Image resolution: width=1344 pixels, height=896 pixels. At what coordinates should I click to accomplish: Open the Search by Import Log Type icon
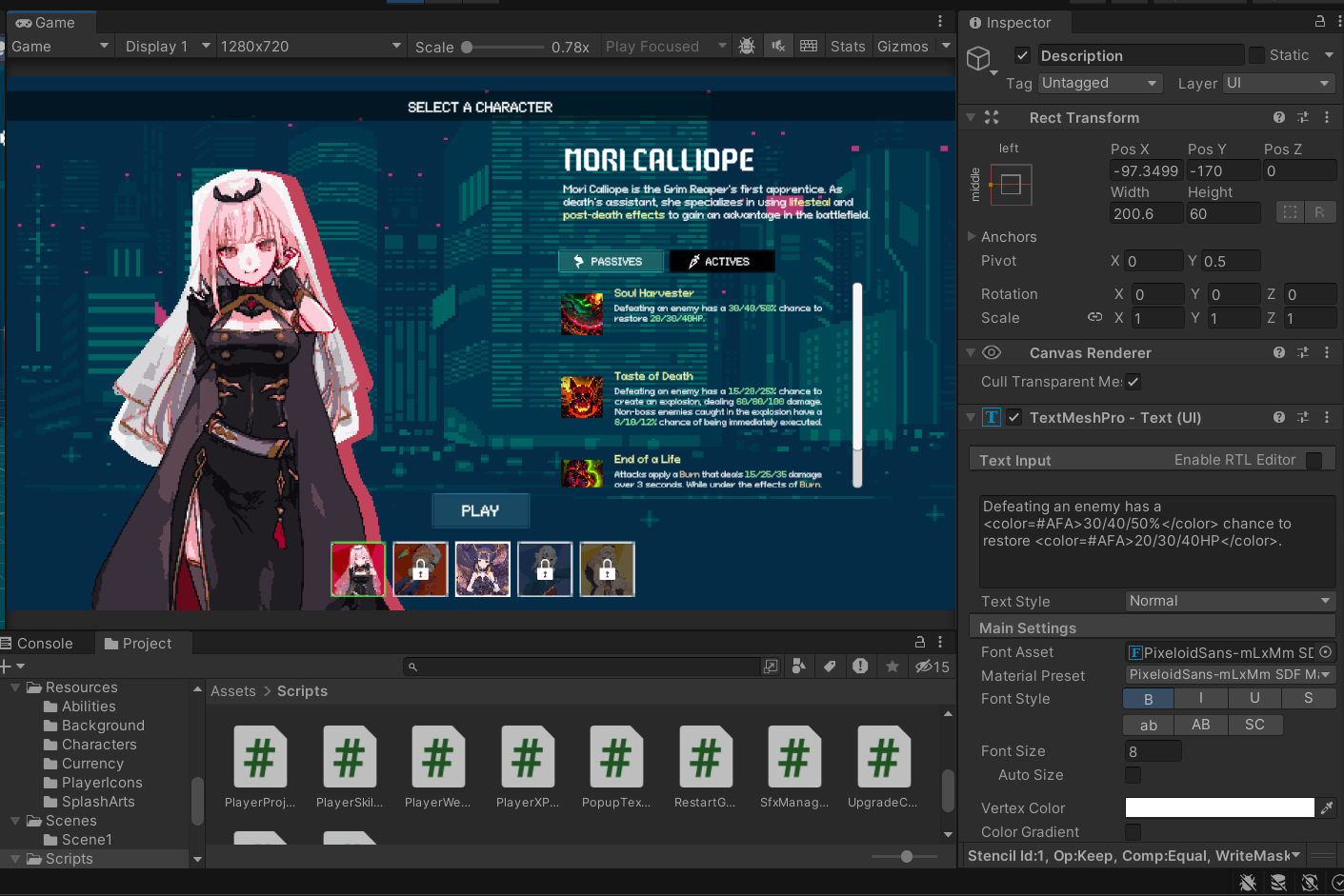coord(860,667)
